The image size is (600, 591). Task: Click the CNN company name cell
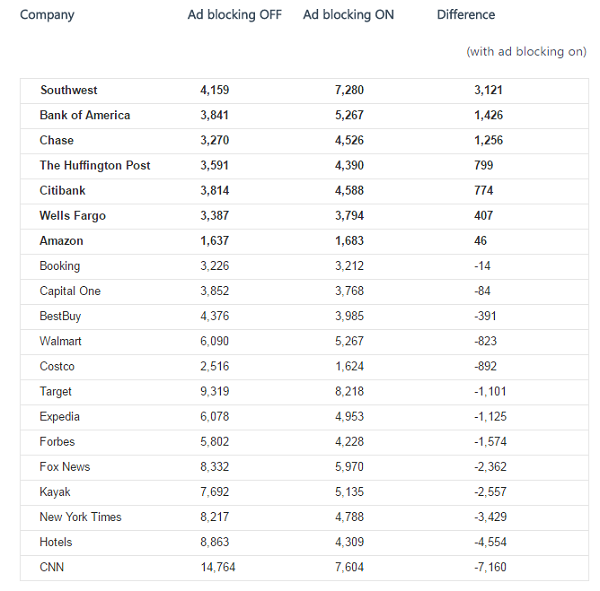click(x=53, y=567)
